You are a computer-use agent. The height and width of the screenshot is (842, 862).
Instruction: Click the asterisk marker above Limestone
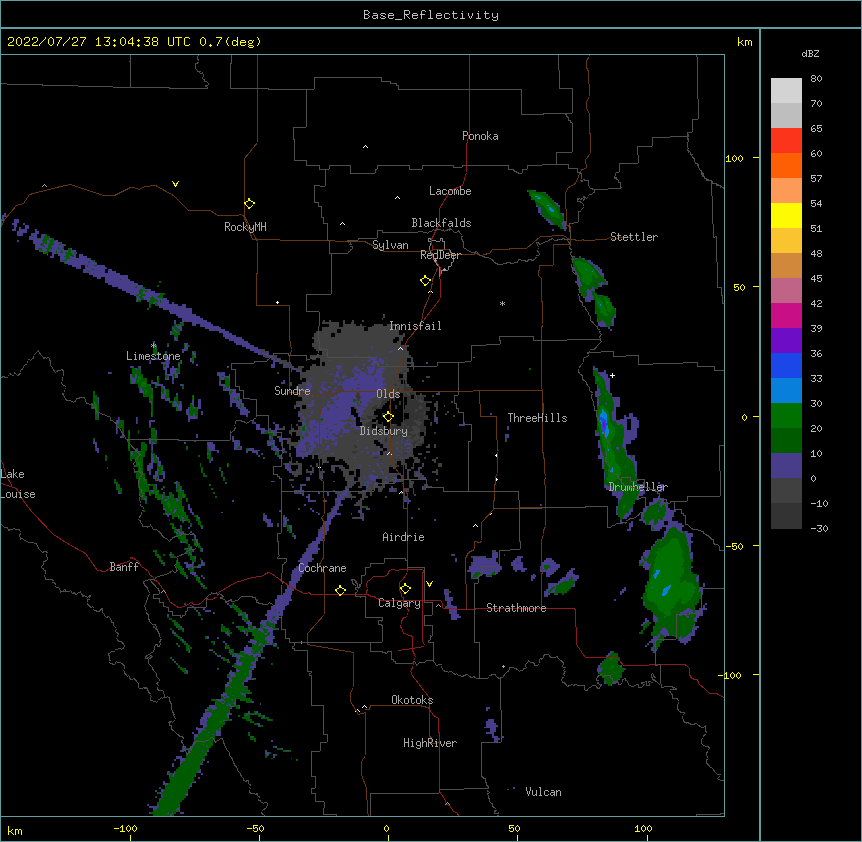pyautogui.click(x=154, y=346)
